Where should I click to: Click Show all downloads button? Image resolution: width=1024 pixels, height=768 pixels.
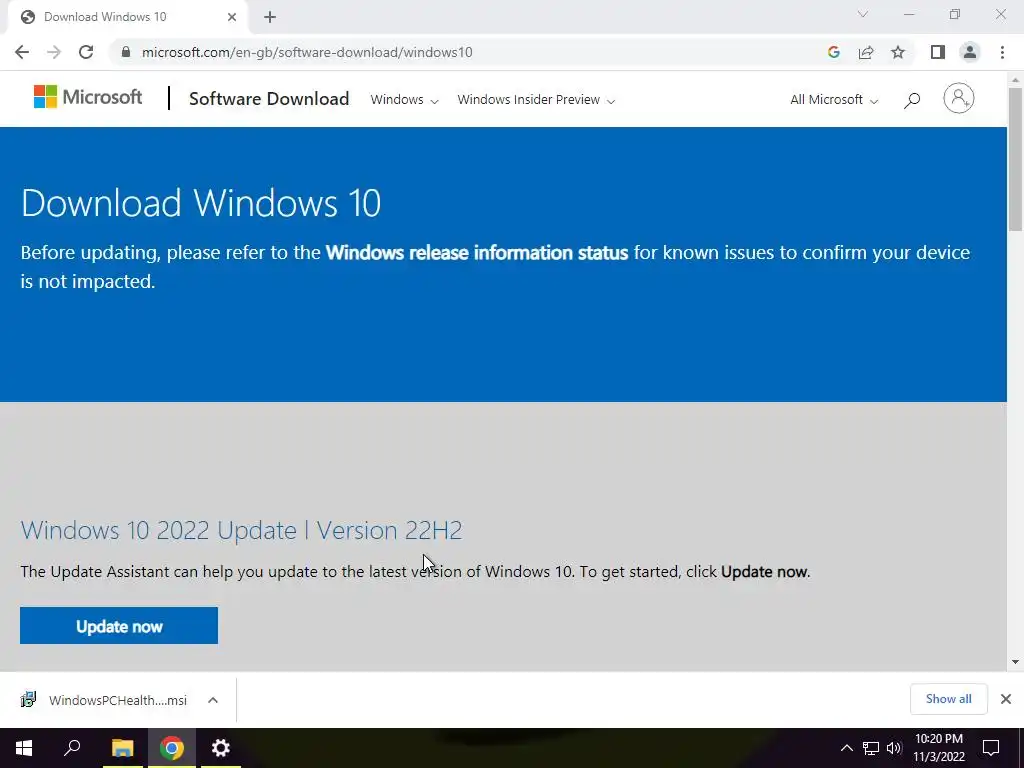pyautogui.click(x=948, y=699)
